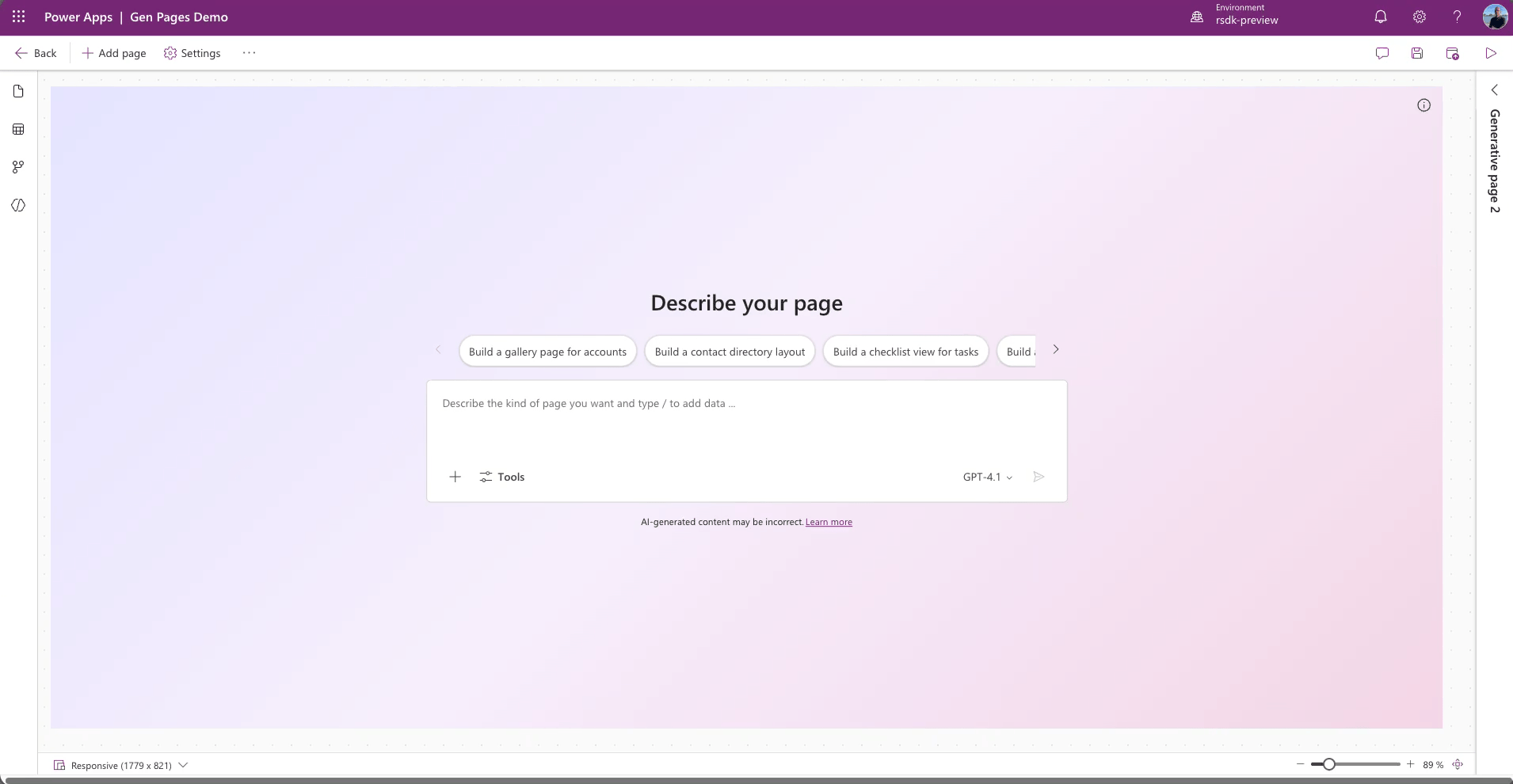Open the Settings menu in the toolbar
This screenshot has height=784, width=1513.
[192, 53]
